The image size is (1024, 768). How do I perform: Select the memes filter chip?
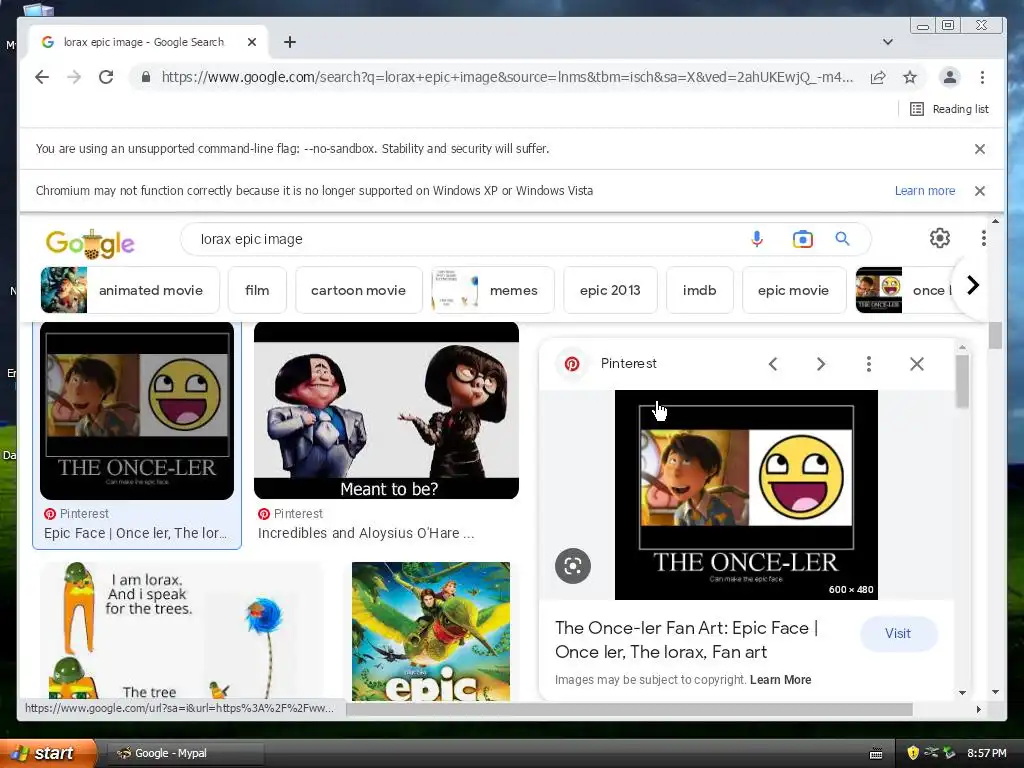click(492, 290)
